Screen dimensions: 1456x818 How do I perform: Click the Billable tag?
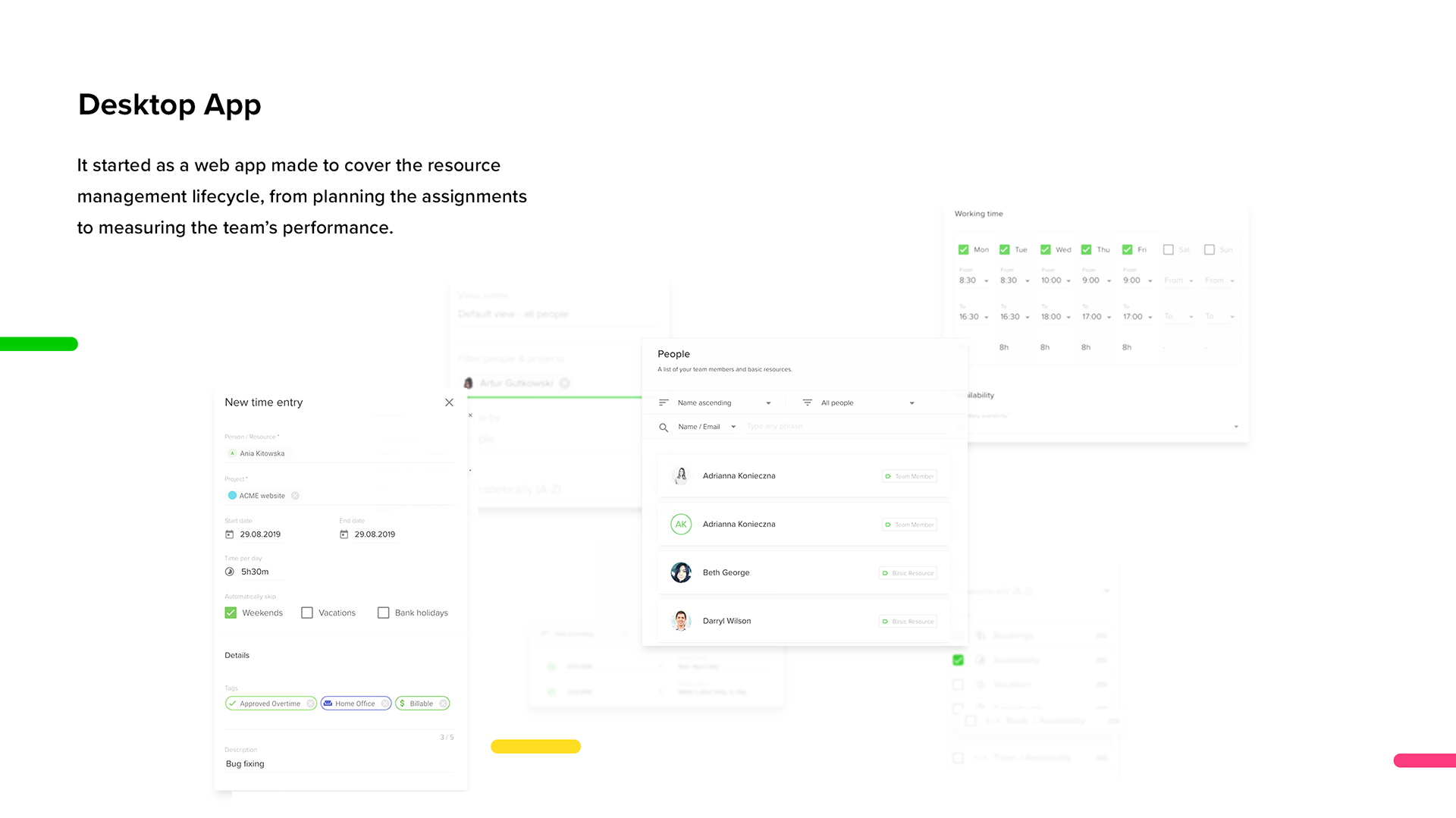422,704
